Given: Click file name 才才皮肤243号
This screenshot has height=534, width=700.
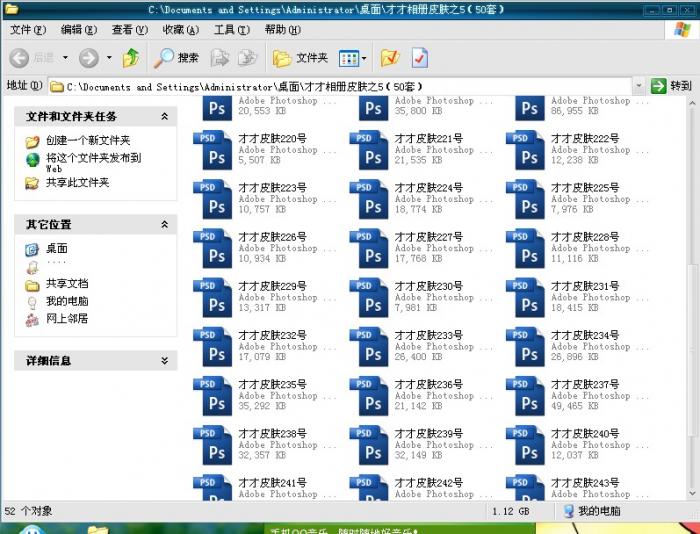Looking at the screenshot, I should (x=585, y=483).
